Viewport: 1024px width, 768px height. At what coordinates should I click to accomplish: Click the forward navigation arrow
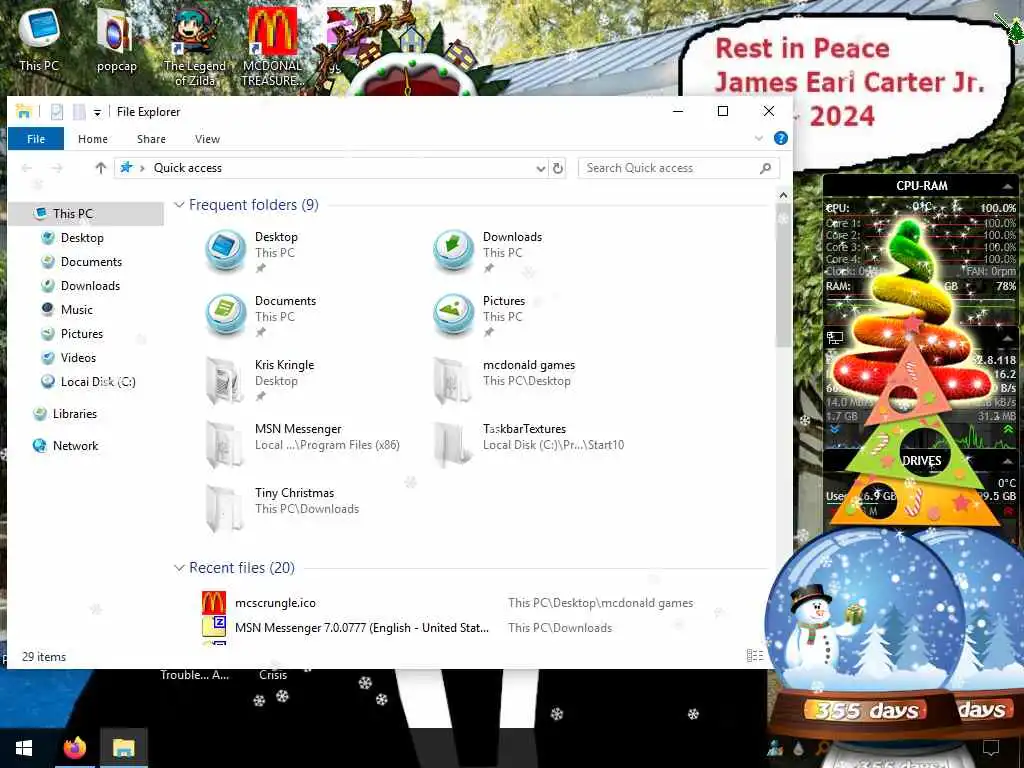(57, 168)
